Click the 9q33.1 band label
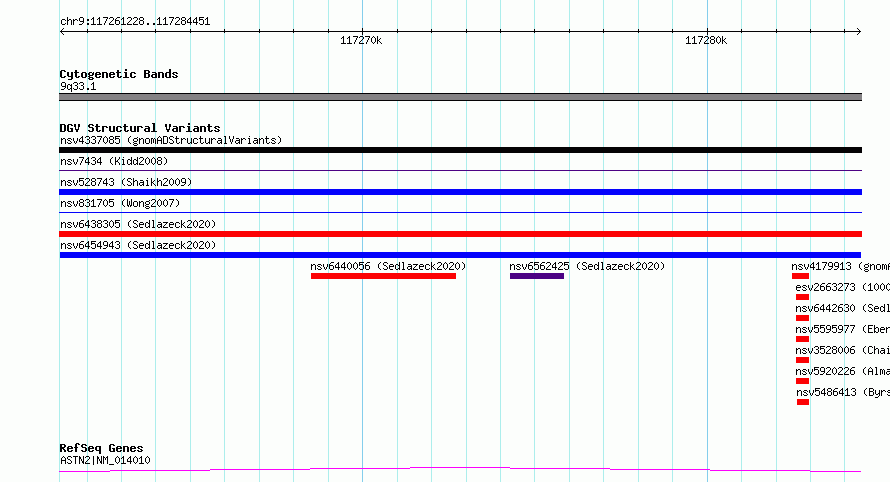Viewport: 890px width, 482px height. [x=78, y=86]
